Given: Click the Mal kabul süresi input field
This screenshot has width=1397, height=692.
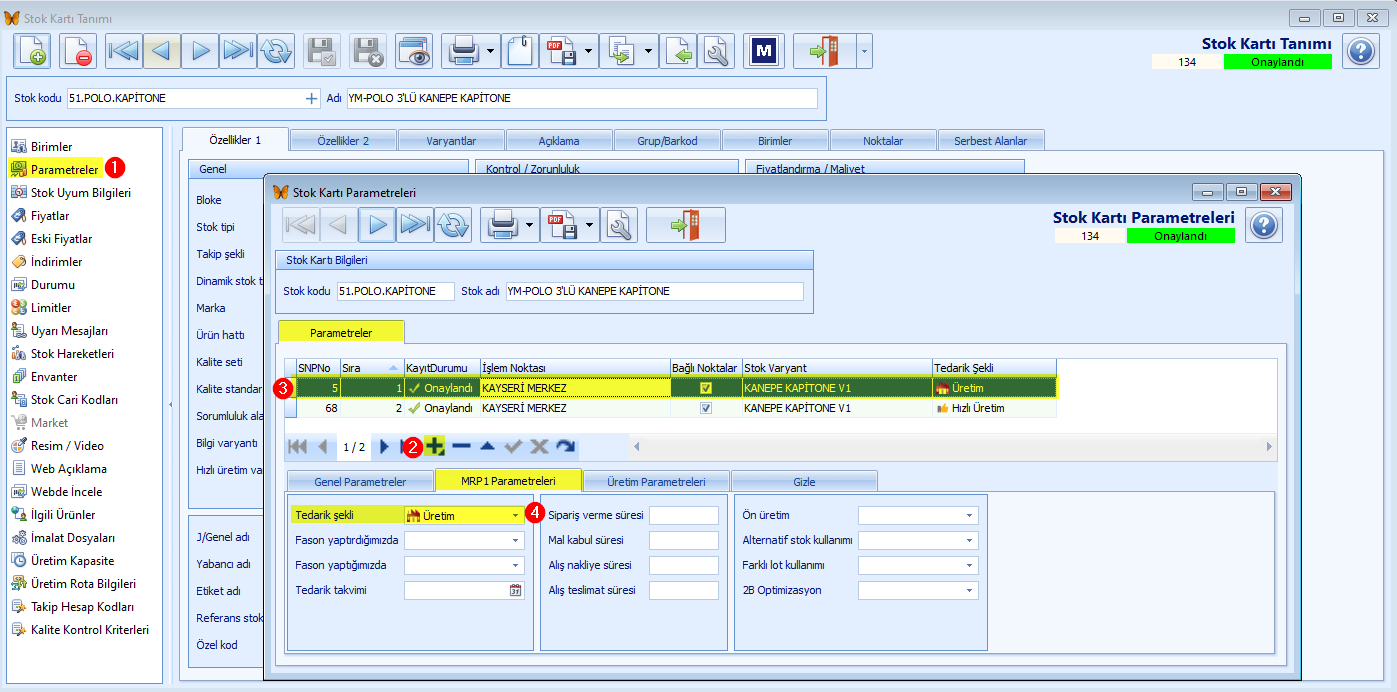Looking at the screenshot, I should point(684,540).
